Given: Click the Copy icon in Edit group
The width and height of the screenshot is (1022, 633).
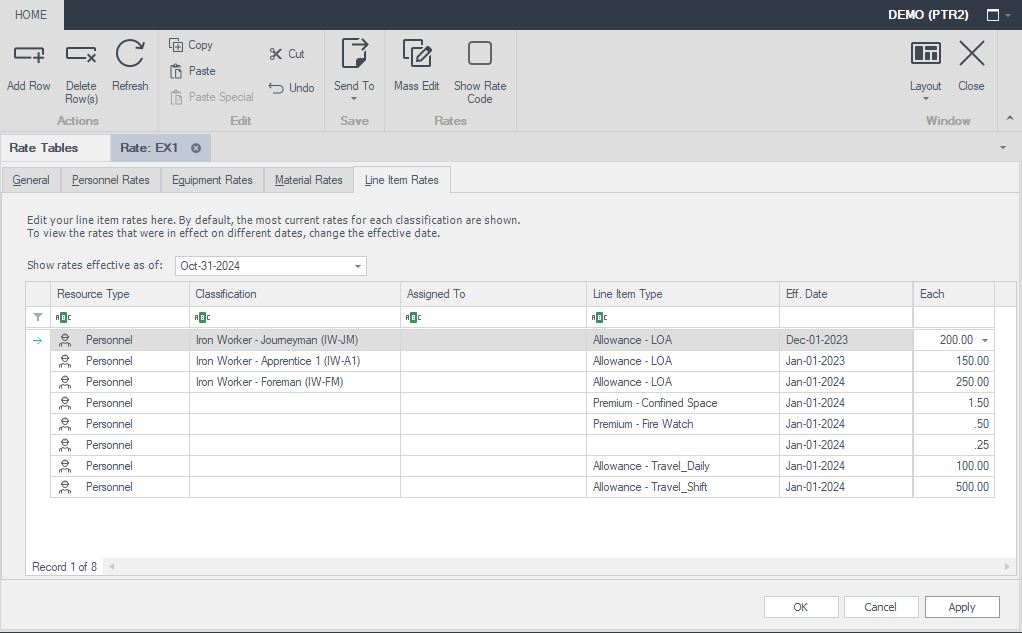Looking at the screenshot, I should coord(176,45).
